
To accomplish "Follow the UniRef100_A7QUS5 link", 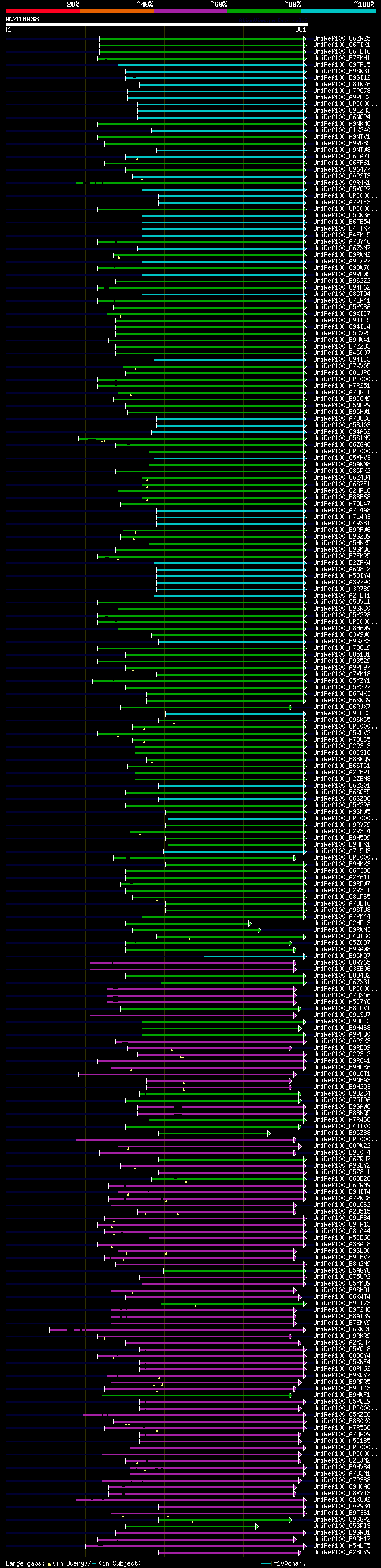I will 342,740.
